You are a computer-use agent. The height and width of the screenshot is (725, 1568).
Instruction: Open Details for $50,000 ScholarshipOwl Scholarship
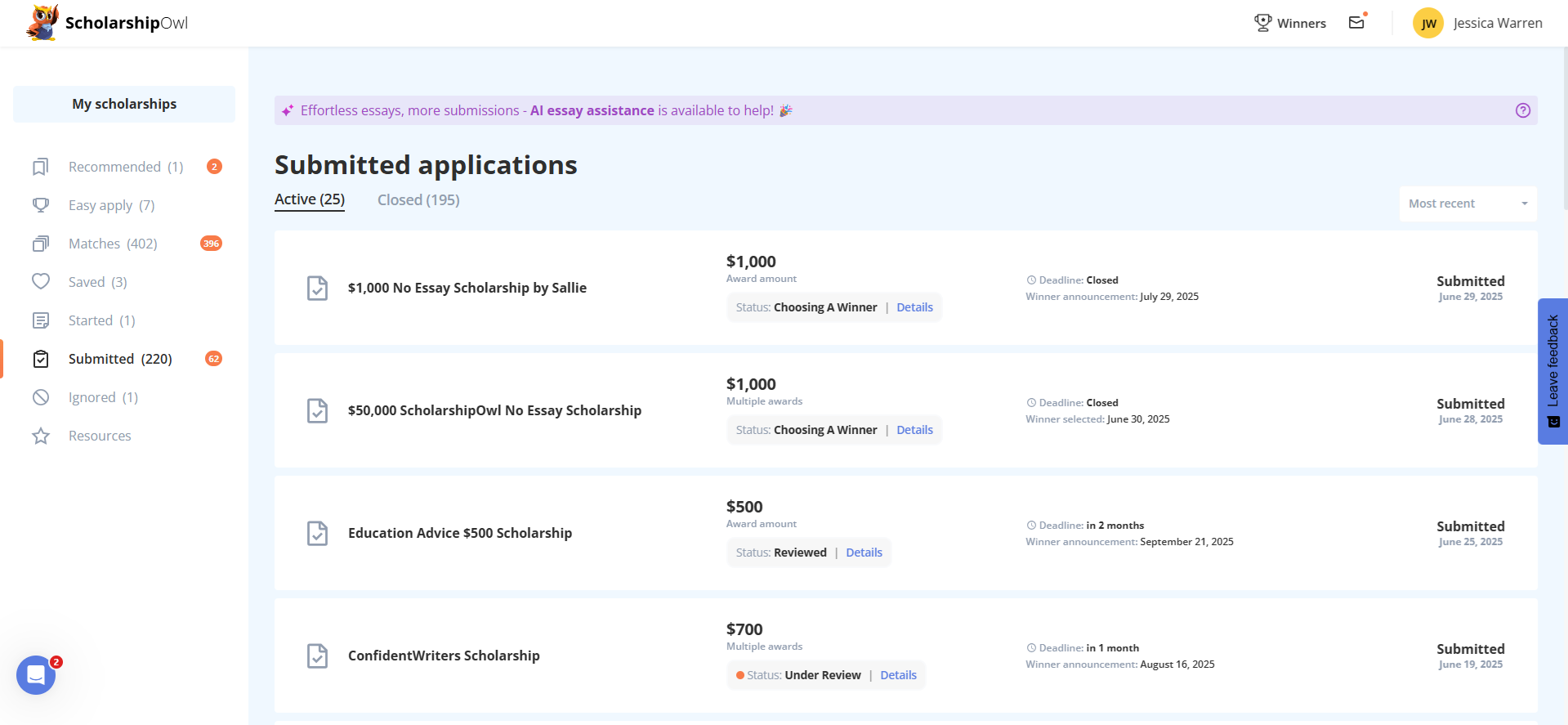tap(914, 430)
